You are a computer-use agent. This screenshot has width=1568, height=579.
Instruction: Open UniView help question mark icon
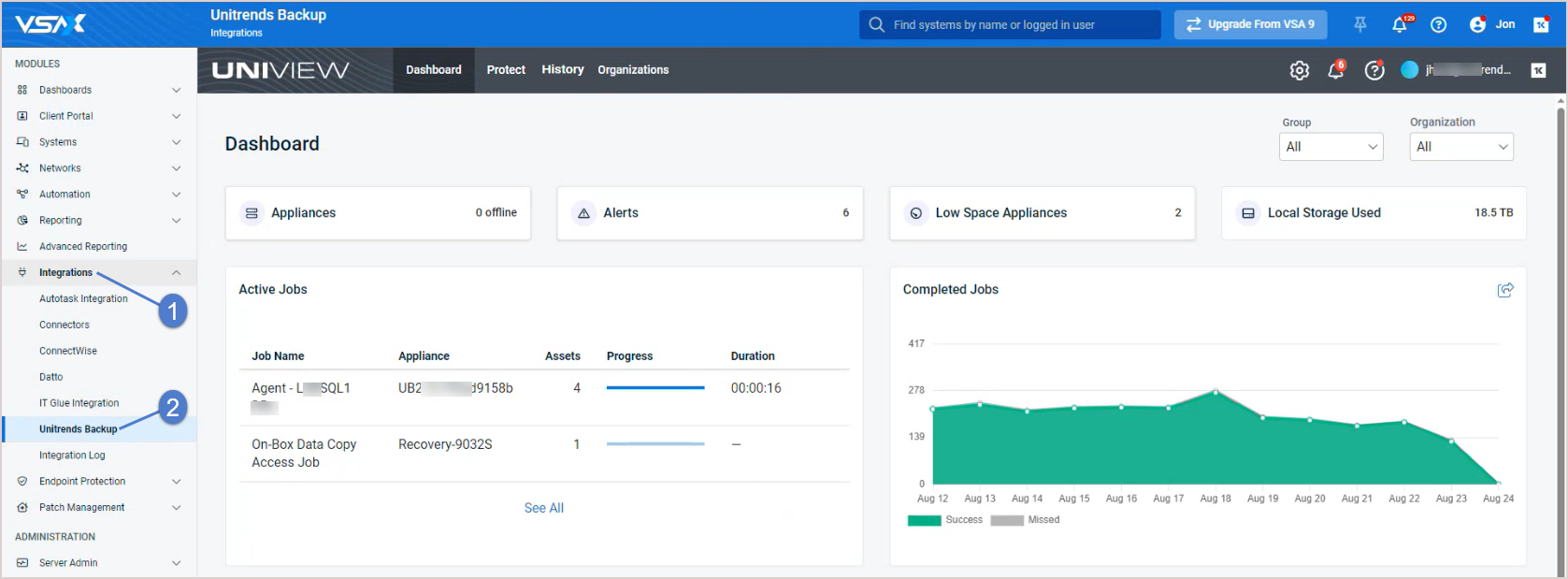coord(1374,70)
